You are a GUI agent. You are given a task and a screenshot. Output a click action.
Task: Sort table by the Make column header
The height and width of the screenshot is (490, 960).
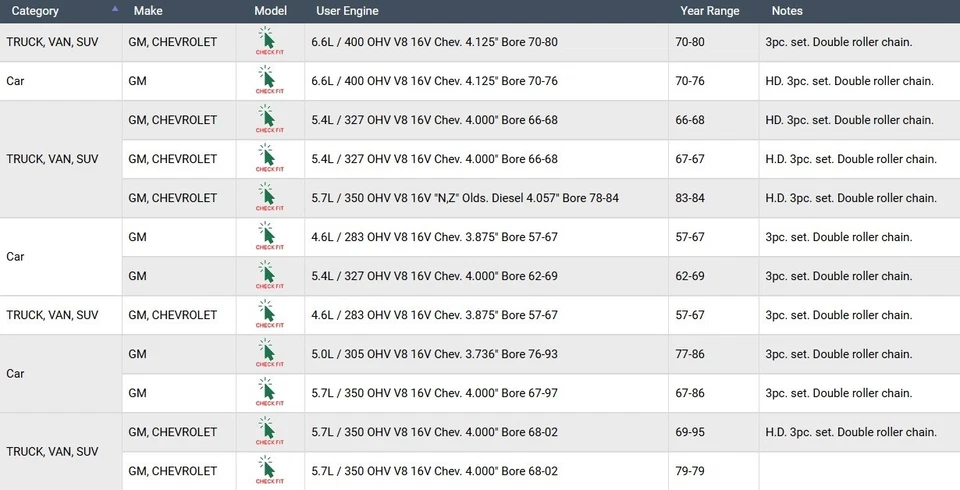(147, 11)
